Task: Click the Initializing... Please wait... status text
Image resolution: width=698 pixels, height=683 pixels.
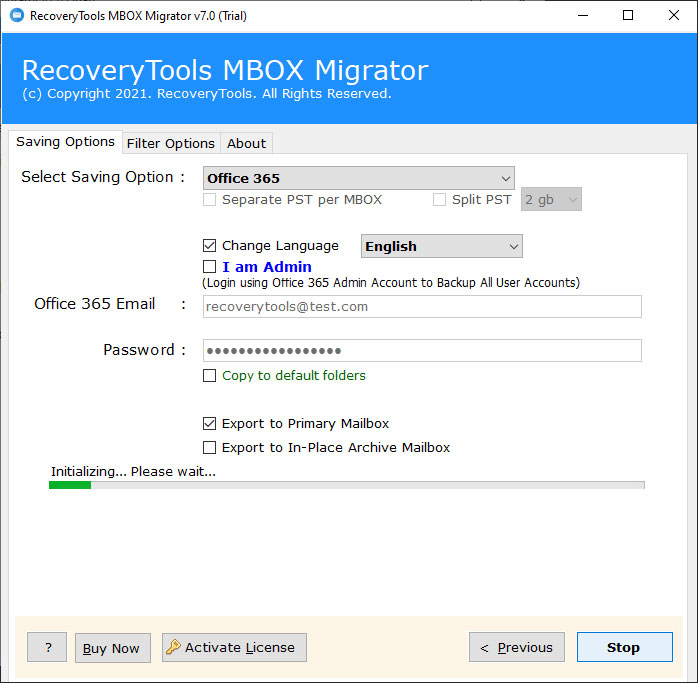Action: pyautogui.click(x=133, y=472)
